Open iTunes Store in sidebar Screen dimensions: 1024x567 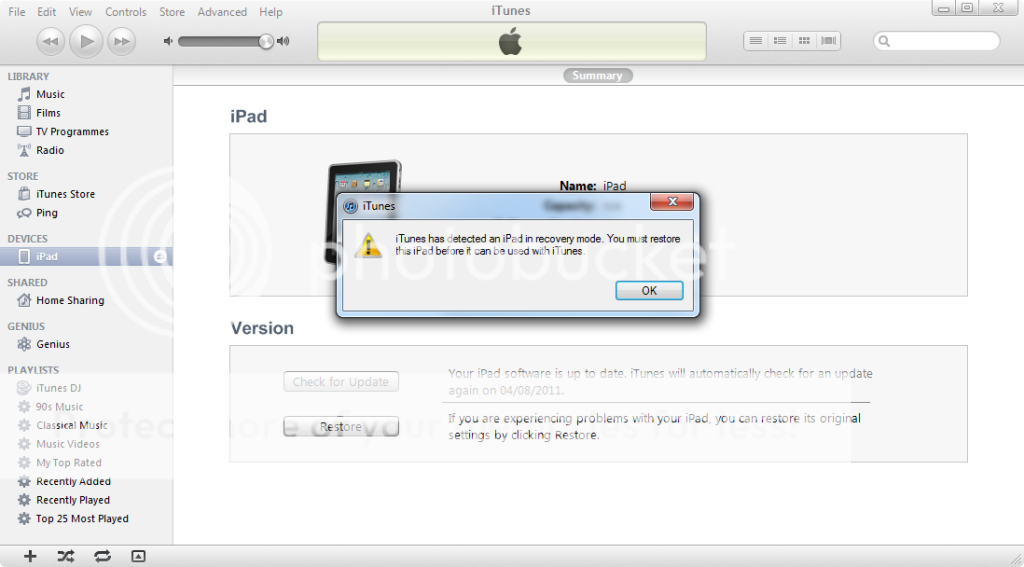pos(65,194)
